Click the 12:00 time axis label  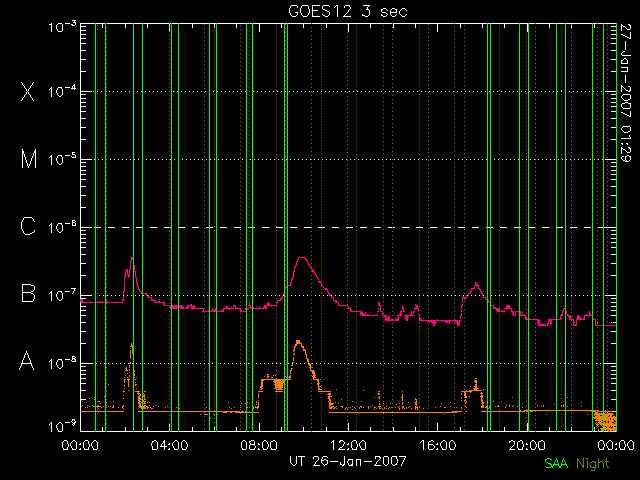point(348,445)
